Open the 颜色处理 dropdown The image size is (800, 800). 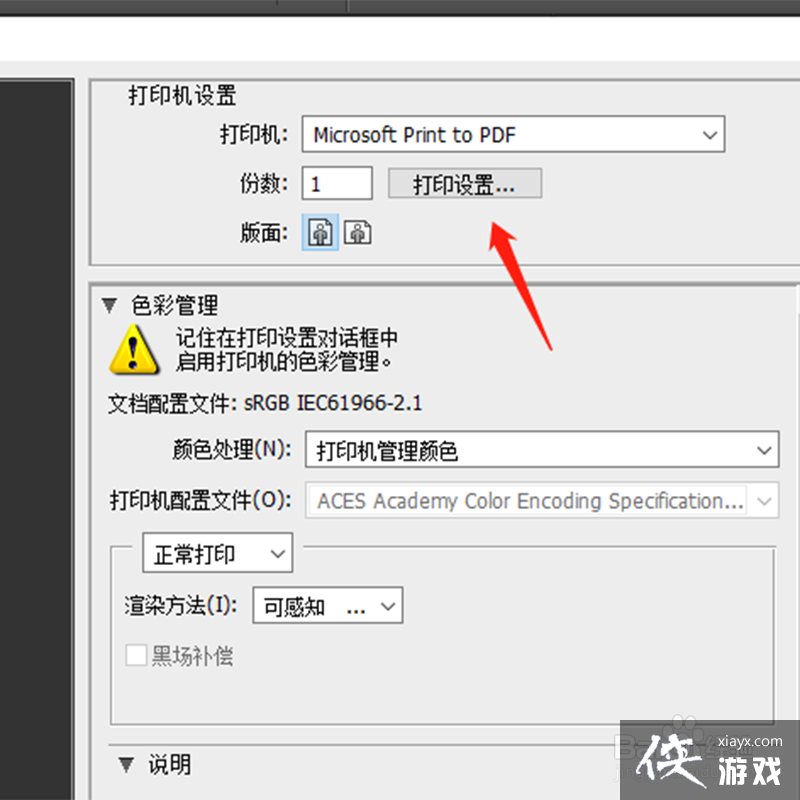542,449
